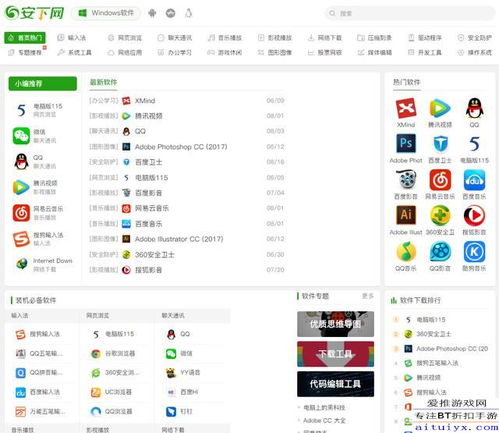Click the Sogou input method icon

(21, 239)
